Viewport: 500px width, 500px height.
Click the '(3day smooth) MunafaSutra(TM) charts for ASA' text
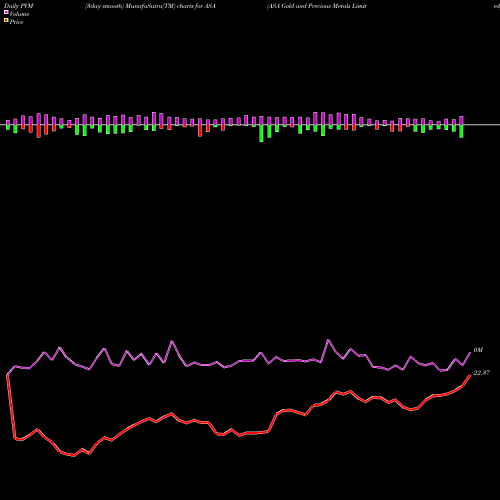pos(150,6)
